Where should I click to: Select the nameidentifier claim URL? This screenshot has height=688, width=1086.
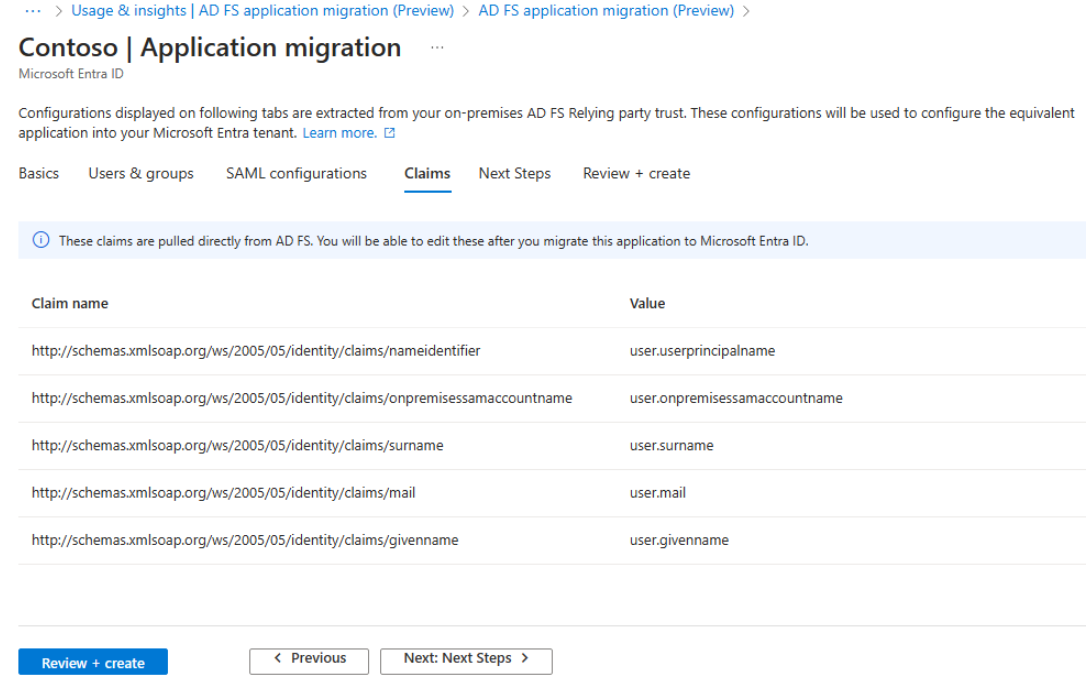point(256,351)
